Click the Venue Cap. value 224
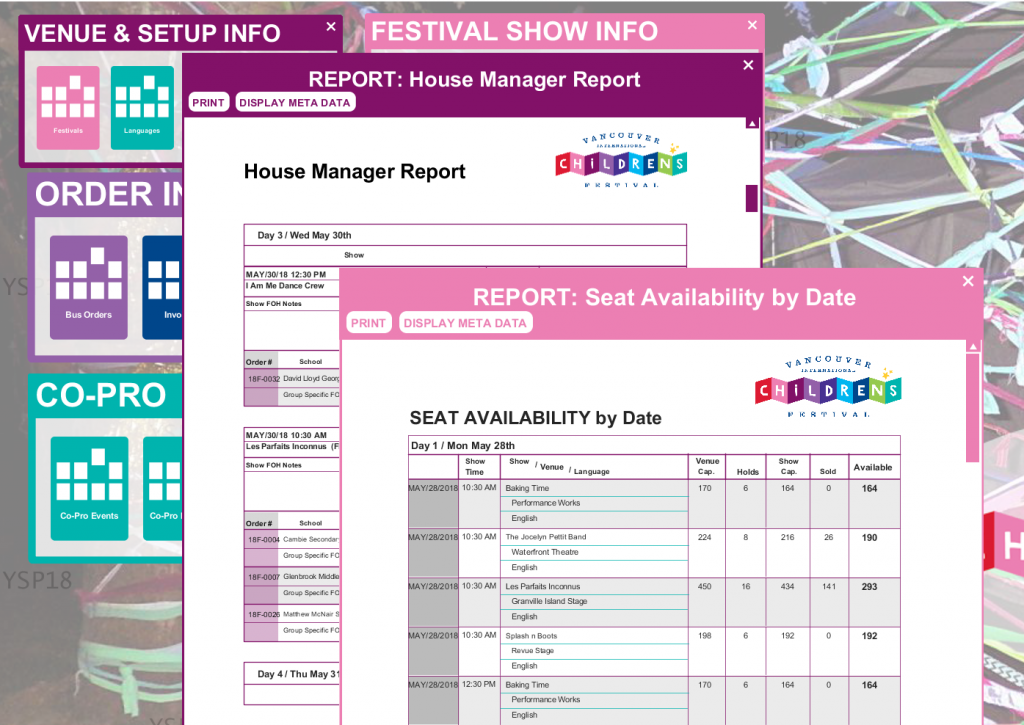The height and width of the screenshot is (725, 1024). [x=705, y=538]
